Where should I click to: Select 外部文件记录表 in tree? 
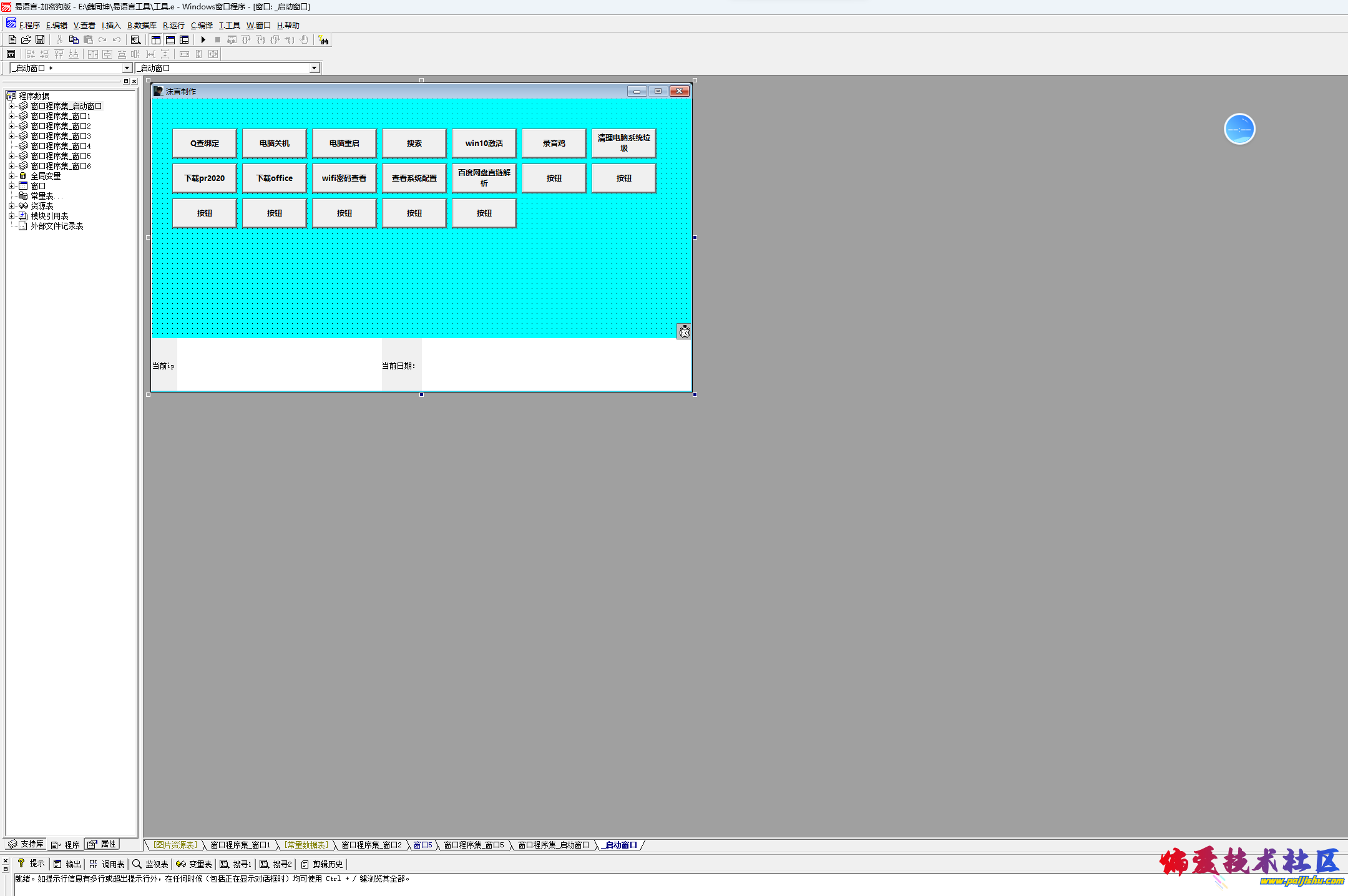[57, 226]
